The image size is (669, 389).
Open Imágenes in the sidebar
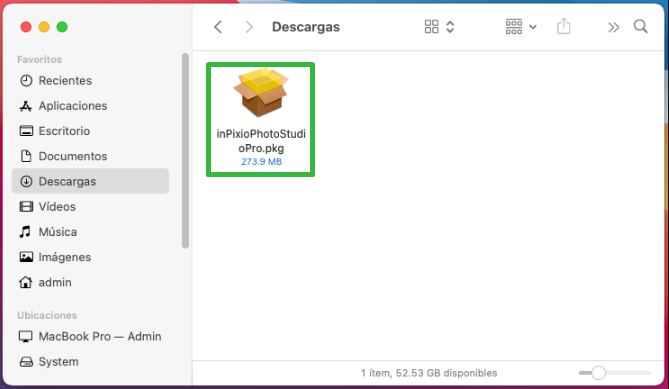pyautogui.click(x=90, y=257)
